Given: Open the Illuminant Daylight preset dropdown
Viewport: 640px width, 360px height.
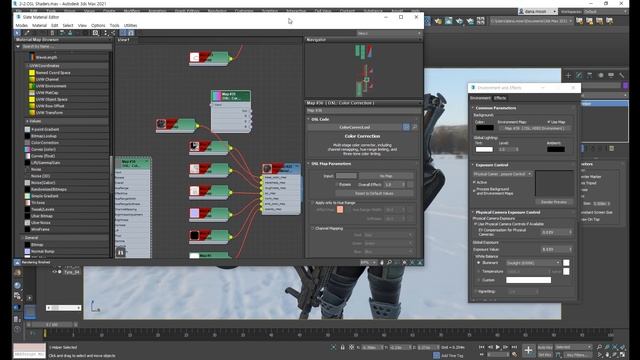Looking at the screenshot, I should pos(533,263).
